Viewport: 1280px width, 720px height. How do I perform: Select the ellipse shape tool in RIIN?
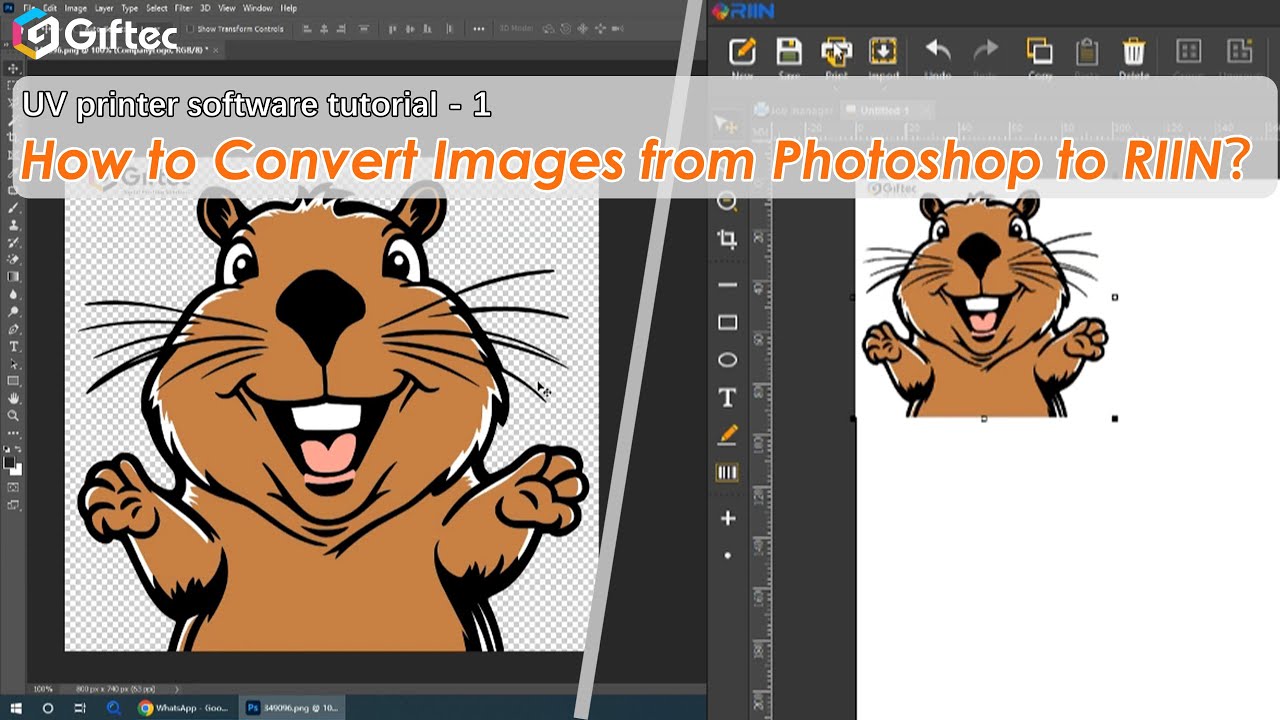727,360
